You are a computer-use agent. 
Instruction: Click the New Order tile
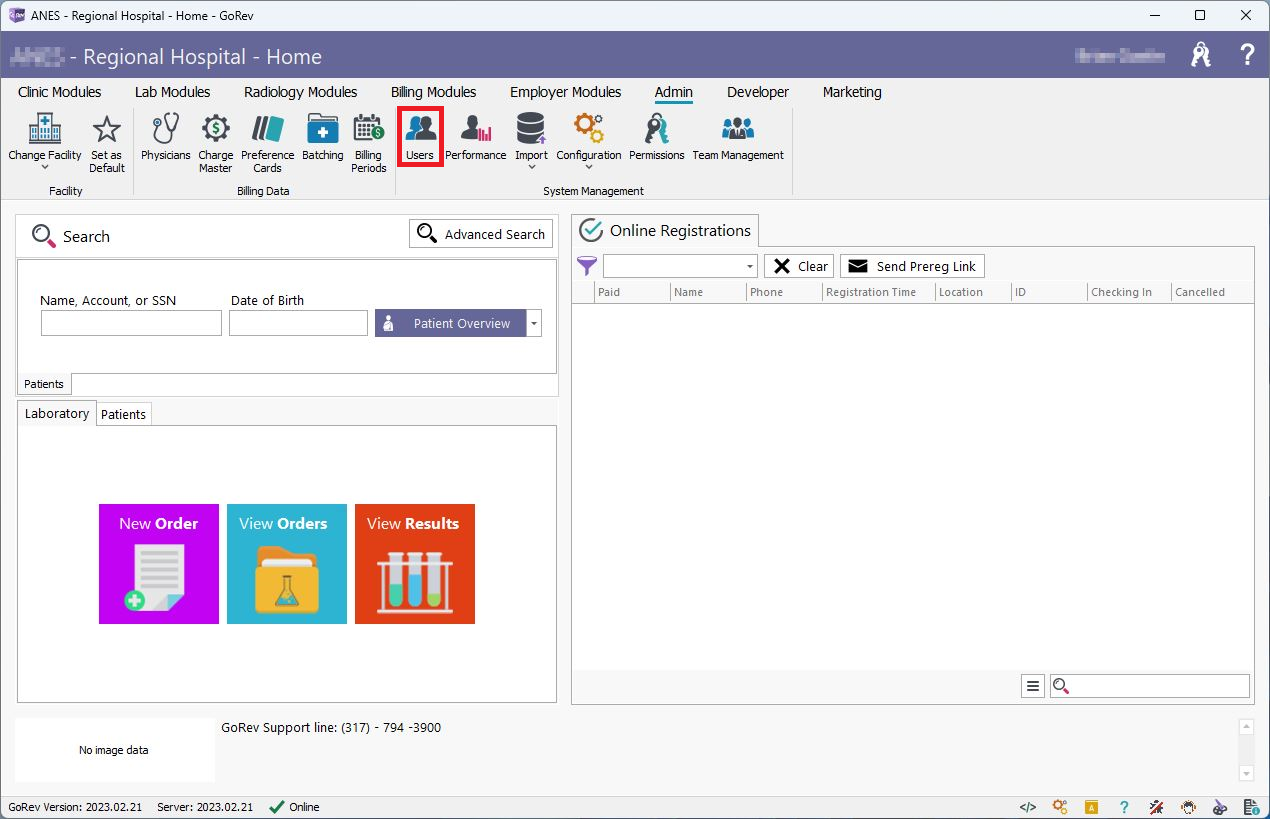tap(159, 564)
